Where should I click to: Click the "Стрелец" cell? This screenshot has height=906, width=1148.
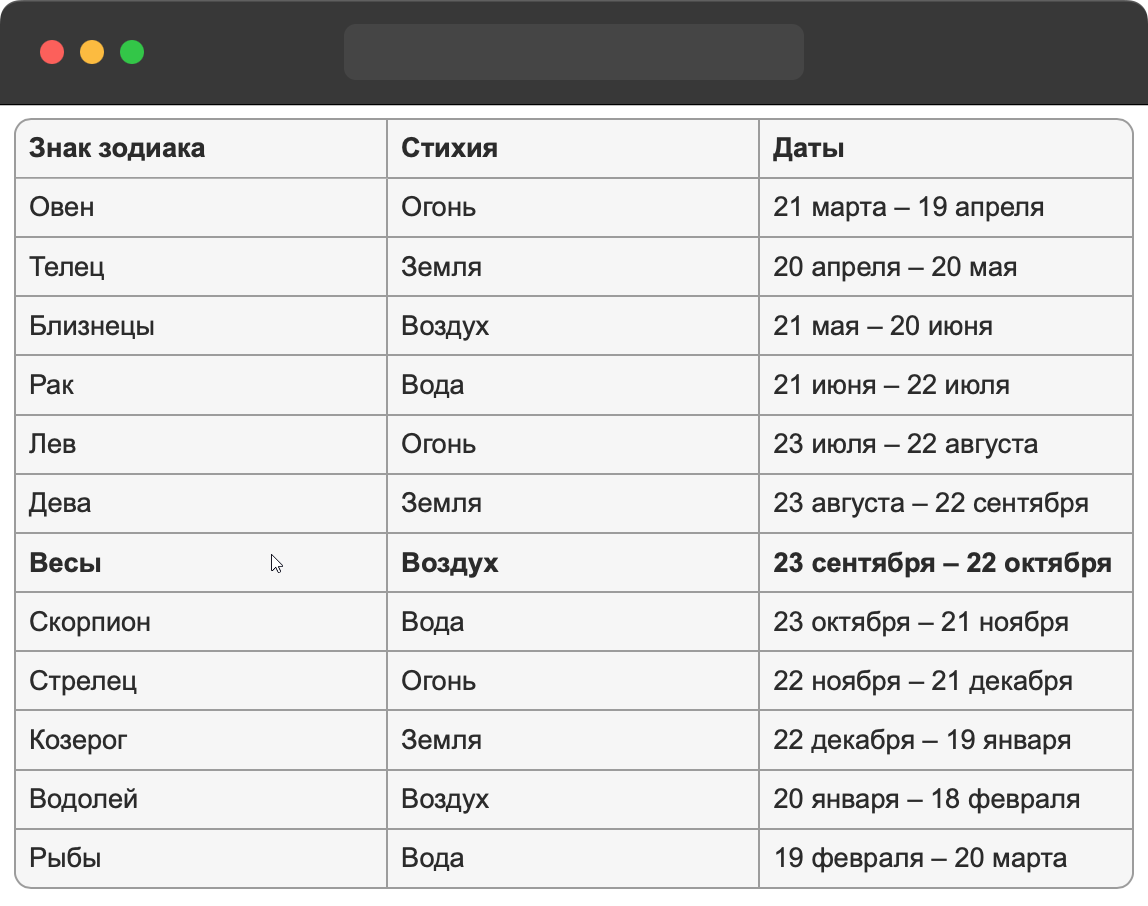click(x=83, y=681)
